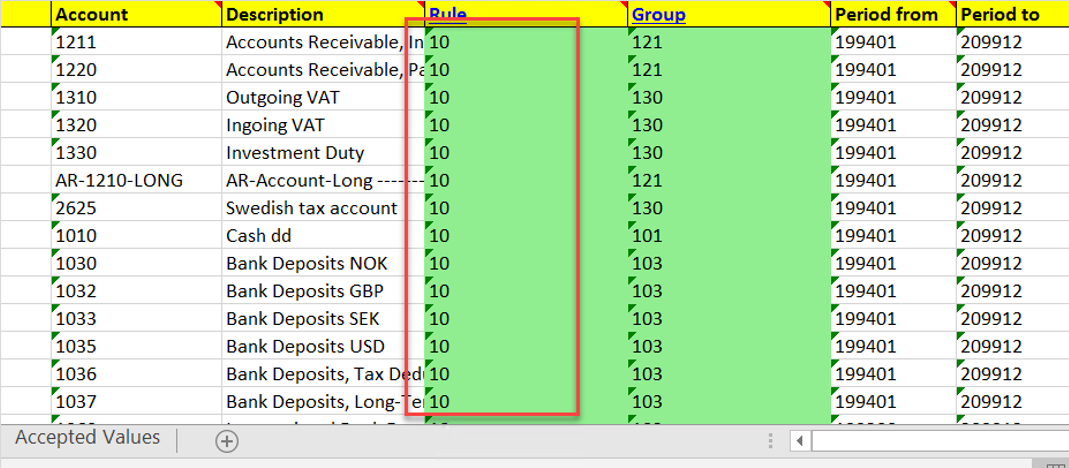1069x468 pixels.
Task: Select the Swedish tax account description cell
Action: point(322,207)
